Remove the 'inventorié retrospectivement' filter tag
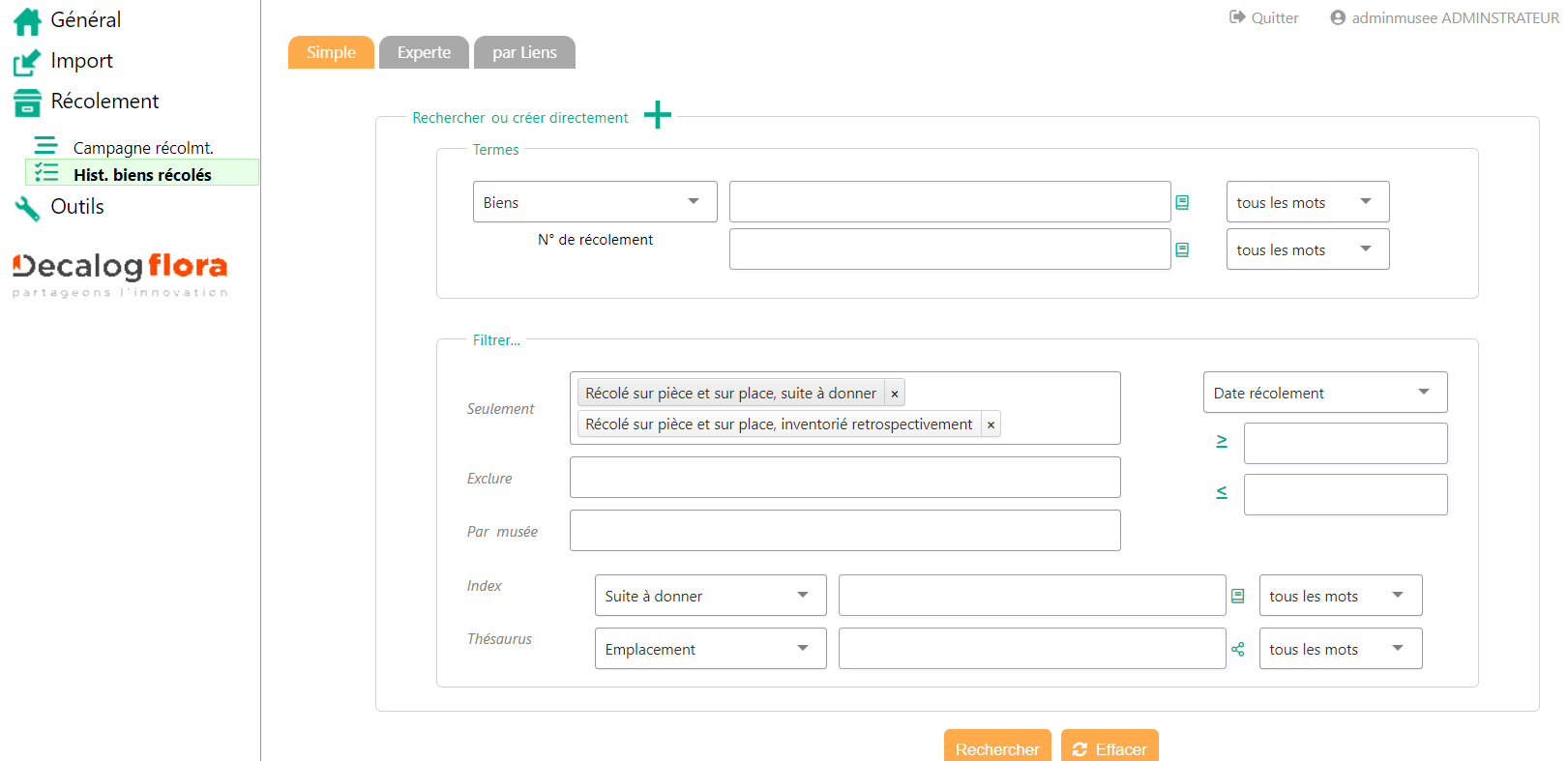The width and height of the screenshot is (1568, 761). 991,424
